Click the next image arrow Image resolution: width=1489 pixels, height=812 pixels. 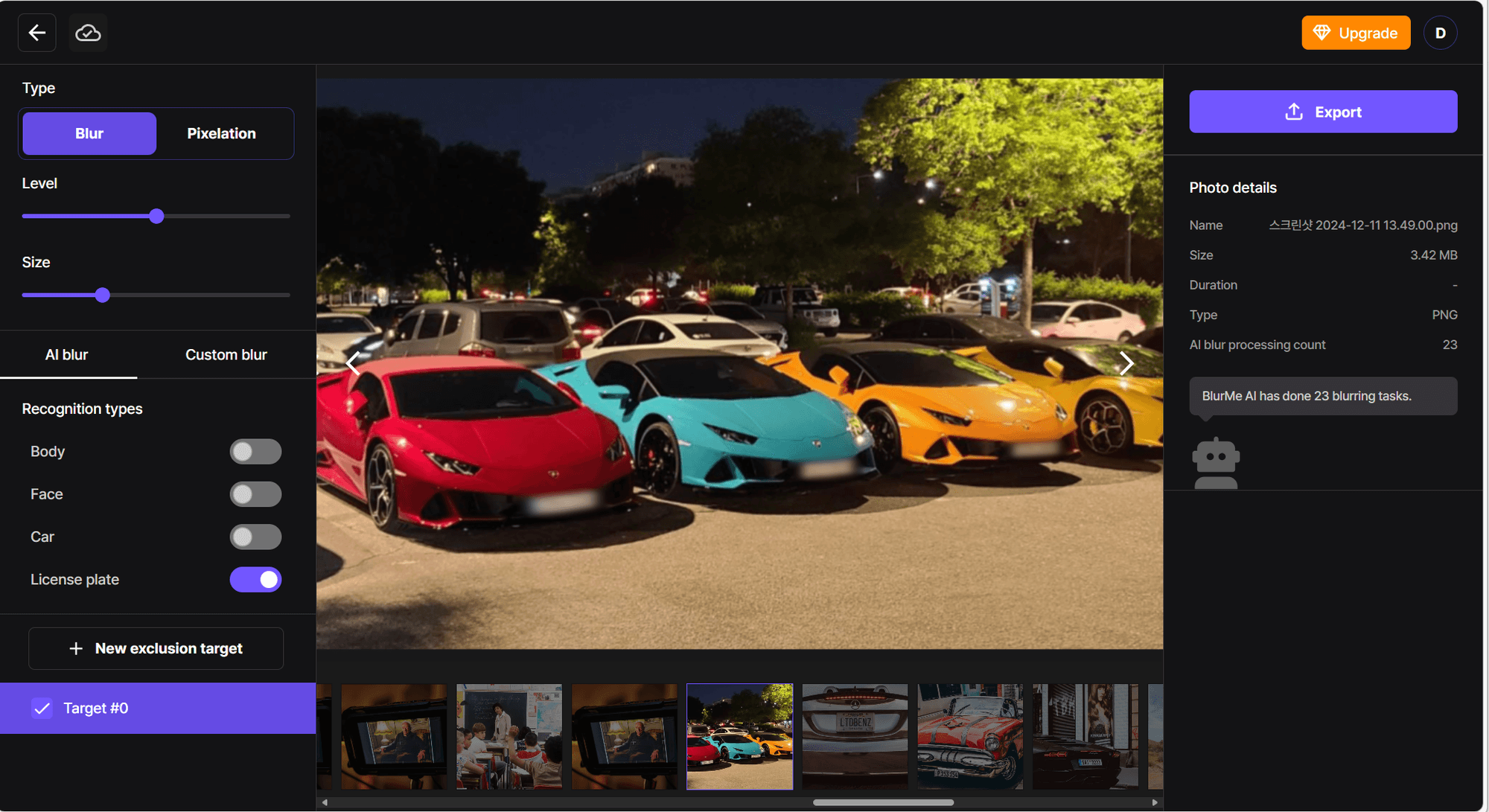tap(1127, 363)
